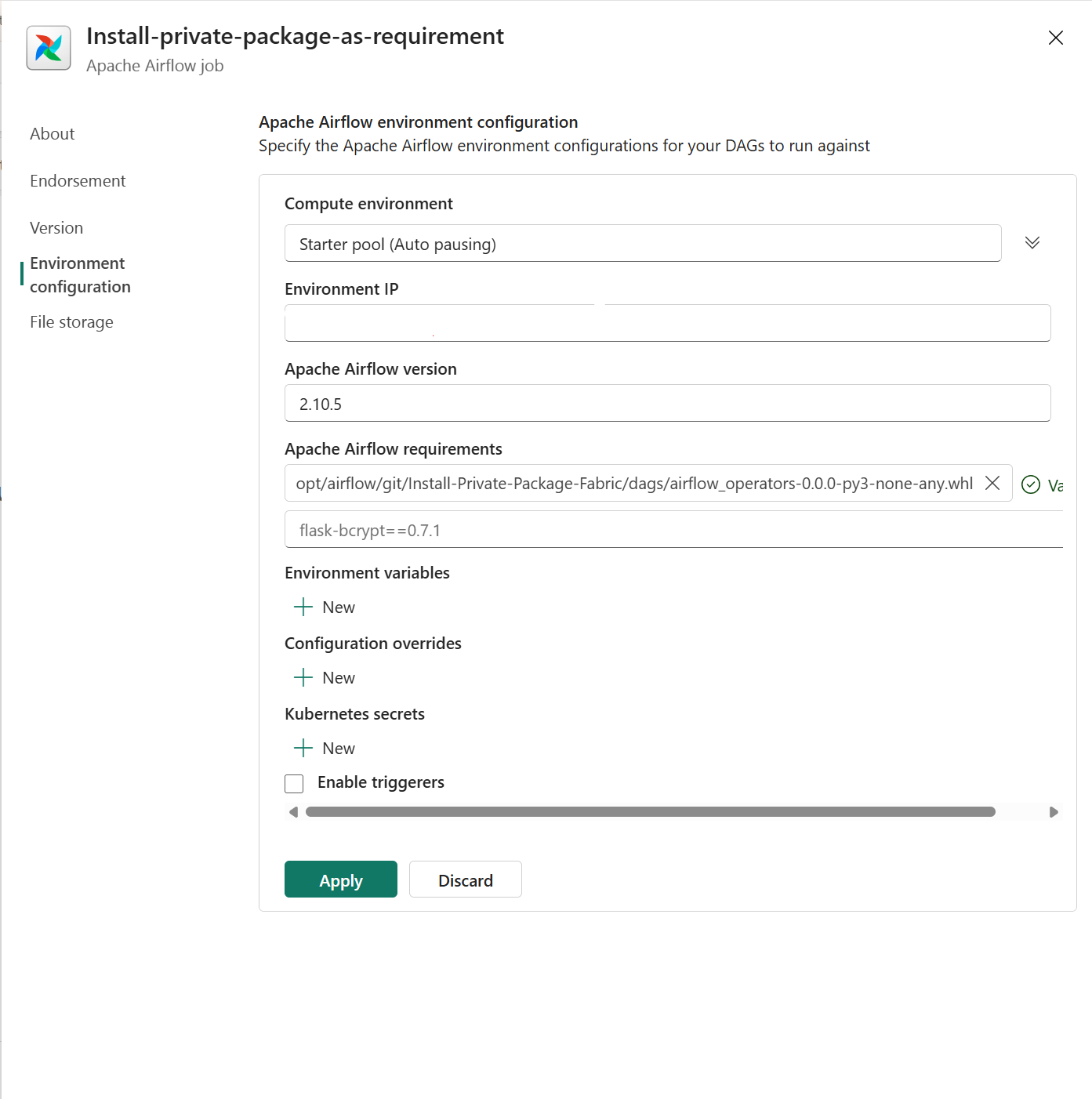1092x1099 pixels.
Task: Open the Starter pool compute environment dropdown
Action: coord(643,243)
